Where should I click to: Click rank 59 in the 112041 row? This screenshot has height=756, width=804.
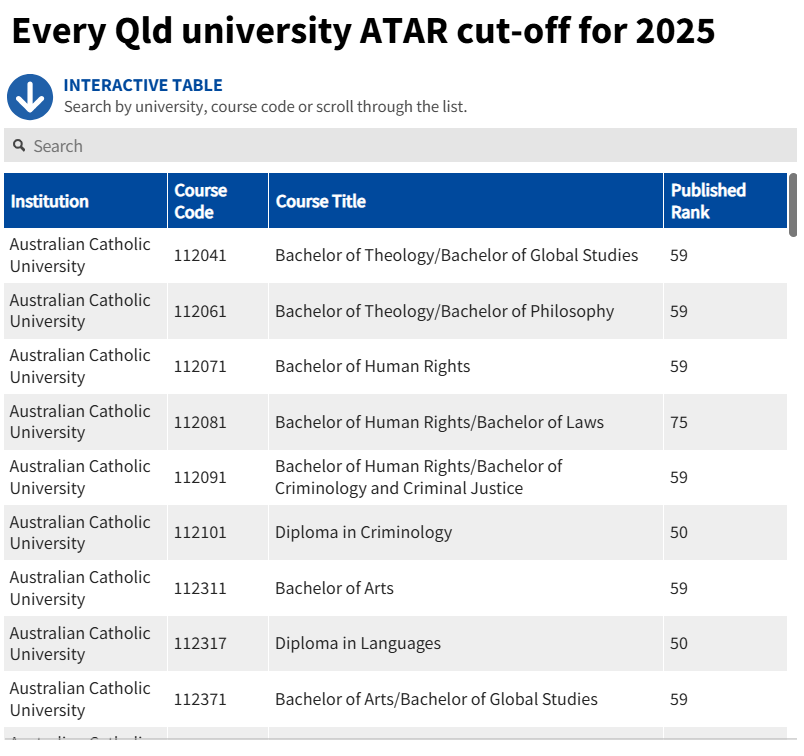[x=679, y=255]
